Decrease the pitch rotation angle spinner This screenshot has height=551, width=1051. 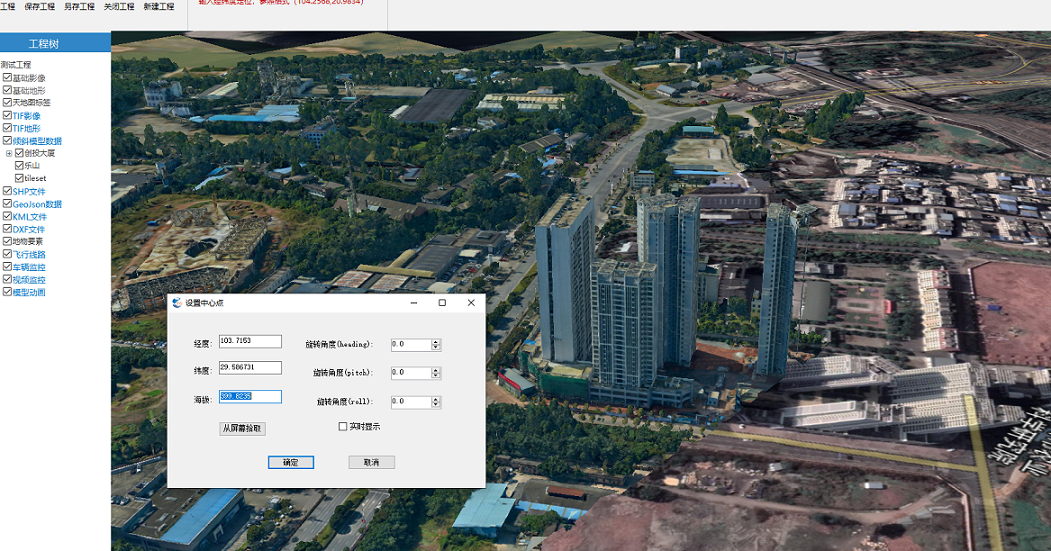tap(435, 376)
